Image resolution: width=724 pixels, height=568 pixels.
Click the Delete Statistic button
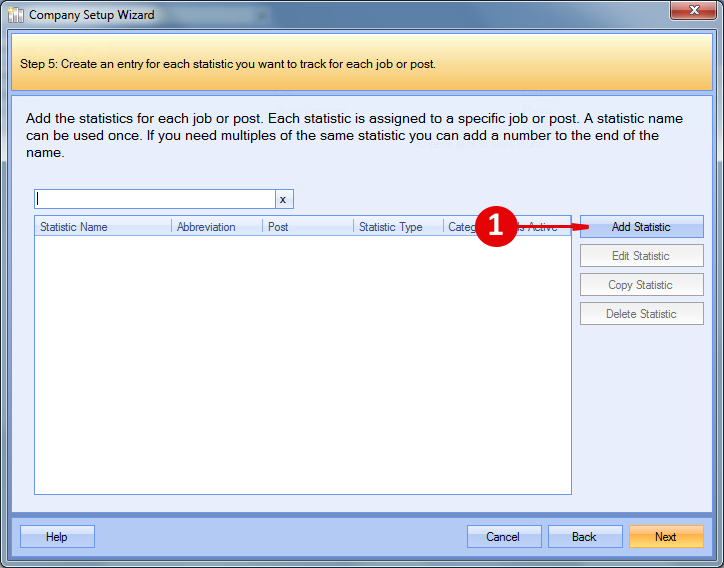[x=641, y=314]
